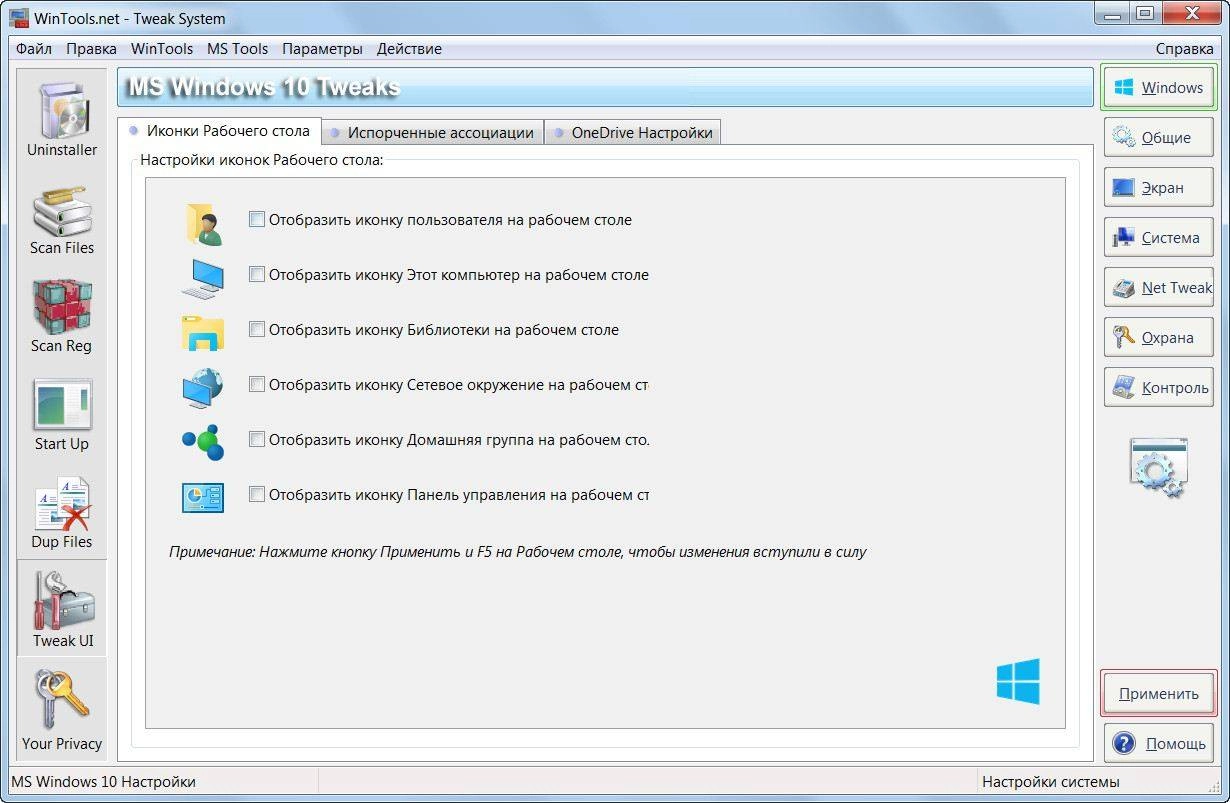Click the Этот компьютер monitor icon
Viewport: 1230px width, 803px height.
[x=203, y=278]
